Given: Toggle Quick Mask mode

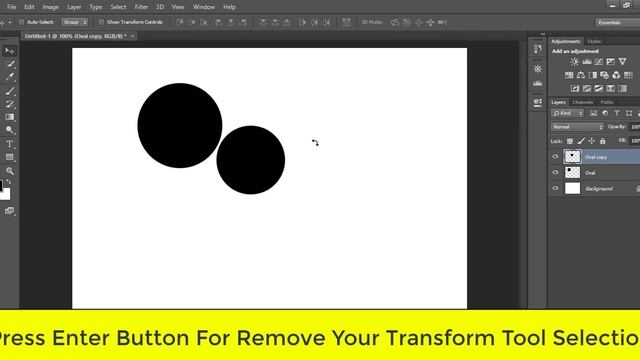Looking at the screenshot, I should click(x=9, y=211).
